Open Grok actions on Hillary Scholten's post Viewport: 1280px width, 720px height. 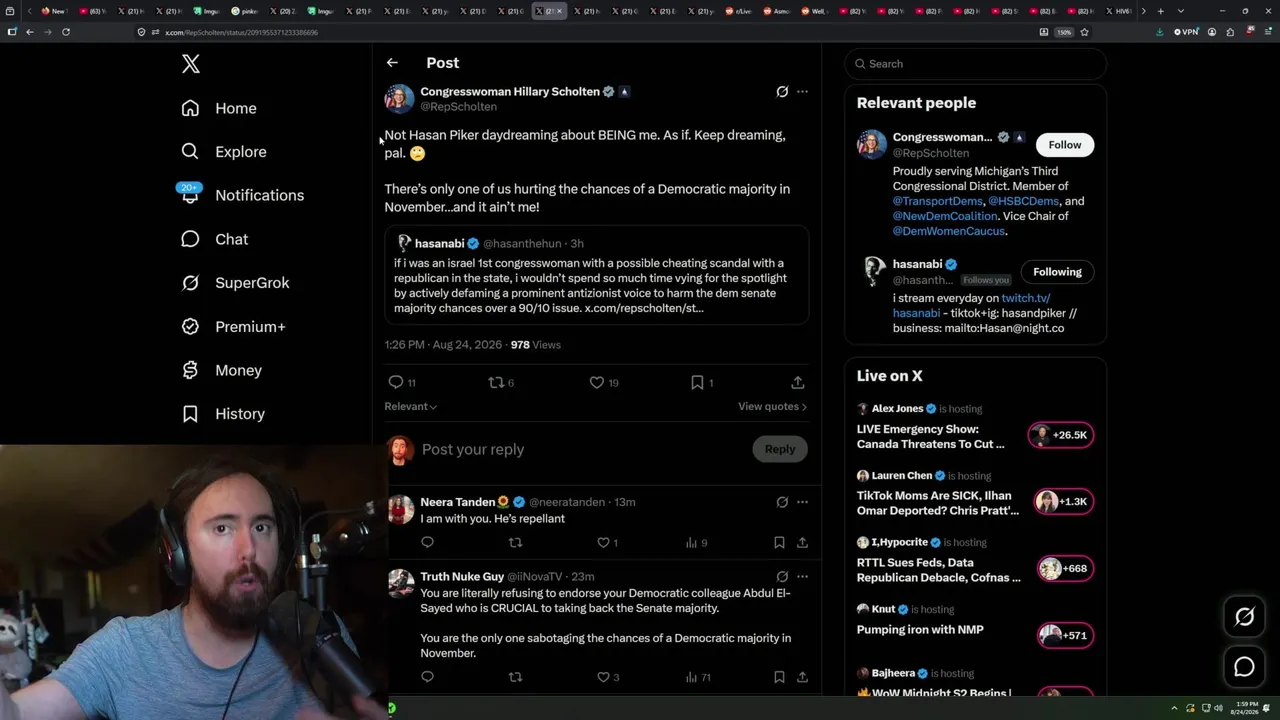point(782,91)
